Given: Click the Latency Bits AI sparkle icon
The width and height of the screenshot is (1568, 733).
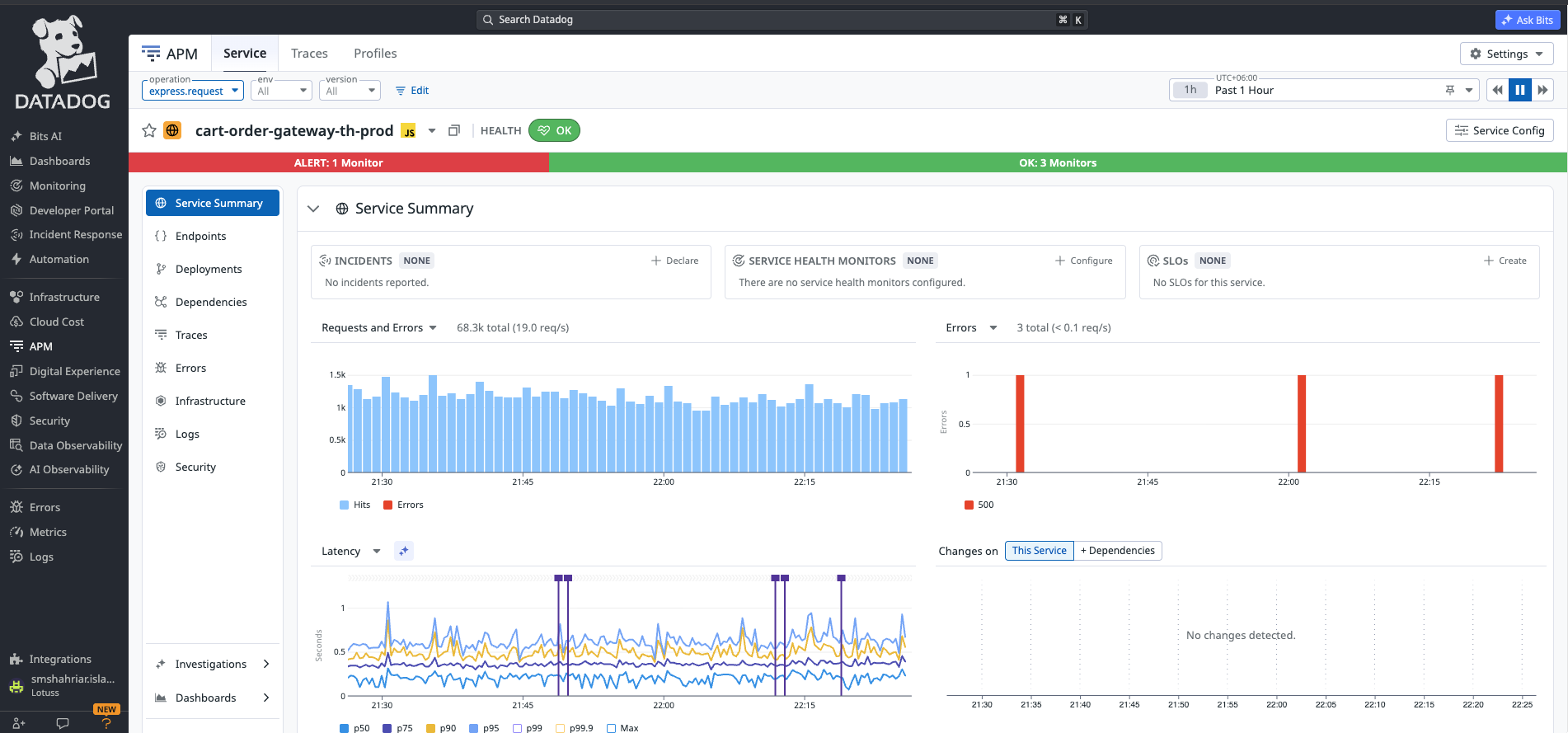Looking at the screenshot, I should tap(403, 551).
